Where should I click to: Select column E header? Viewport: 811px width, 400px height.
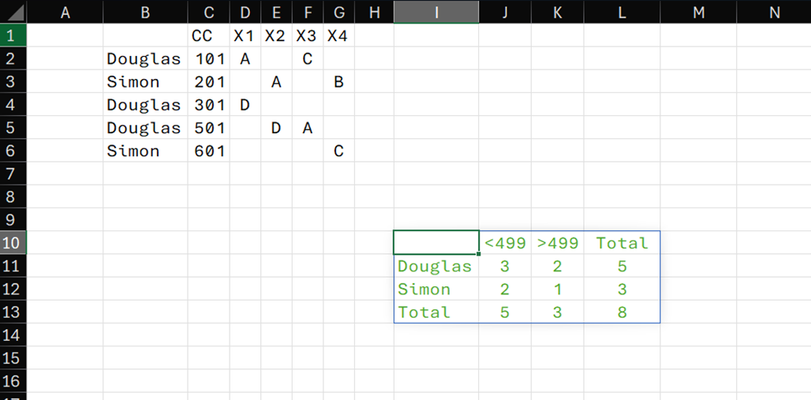(x=276, y=11)
